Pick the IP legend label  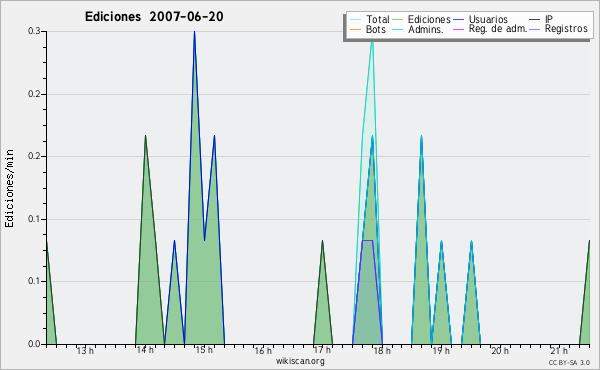coord(549,19)
